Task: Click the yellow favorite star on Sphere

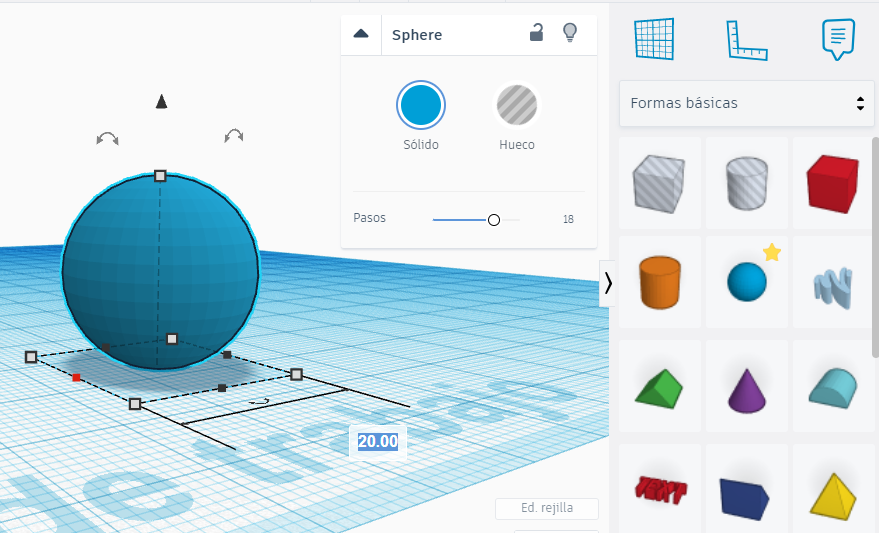Action: (772, 252)
